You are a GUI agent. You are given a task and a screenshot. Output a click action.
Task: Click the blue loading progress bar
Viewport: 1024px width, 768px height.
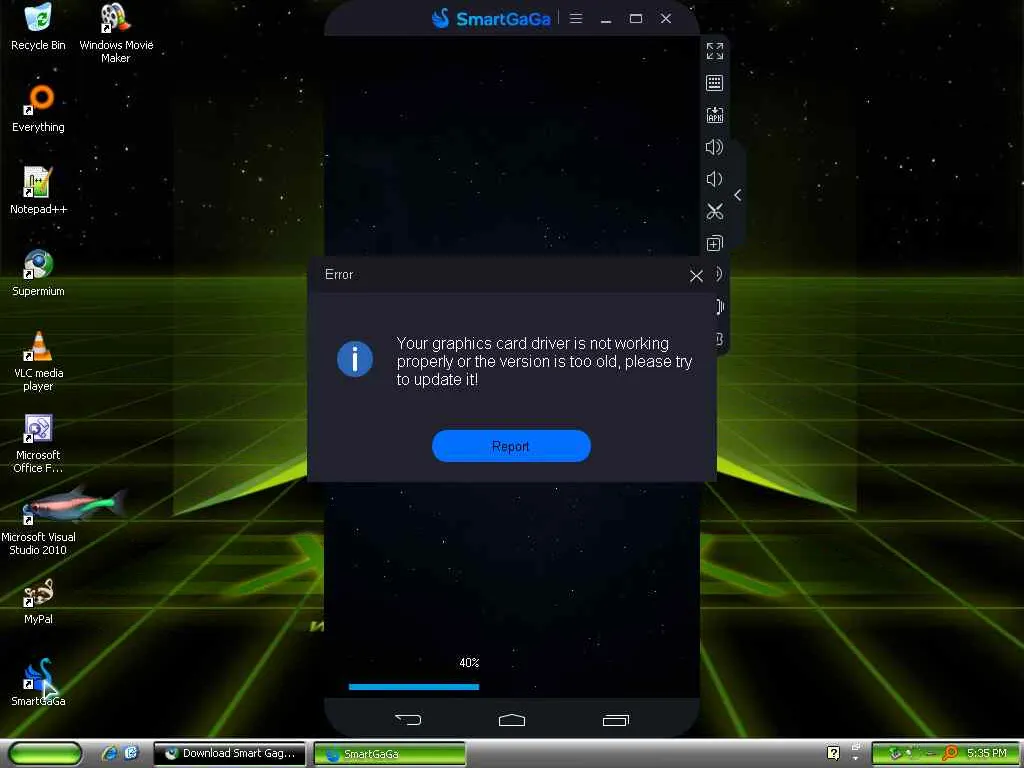coord(414,686)
